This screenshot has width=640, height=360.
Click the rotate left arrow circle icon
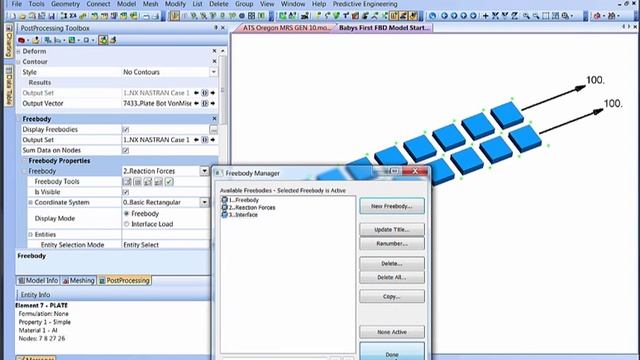tap(444, 16)
